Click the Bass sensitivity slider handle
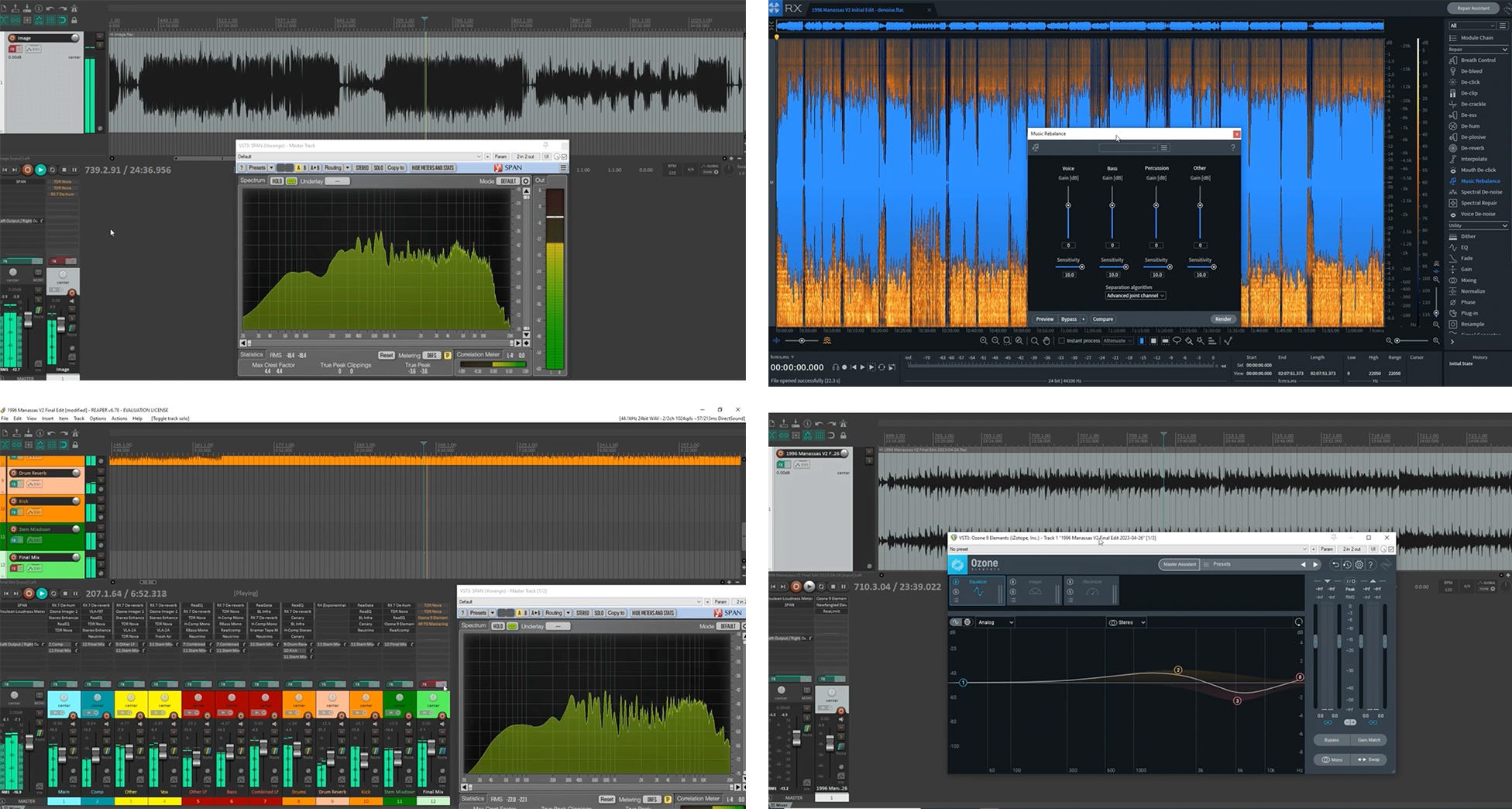This screenshot has height=809, width=1512. tap(1125, 267)
